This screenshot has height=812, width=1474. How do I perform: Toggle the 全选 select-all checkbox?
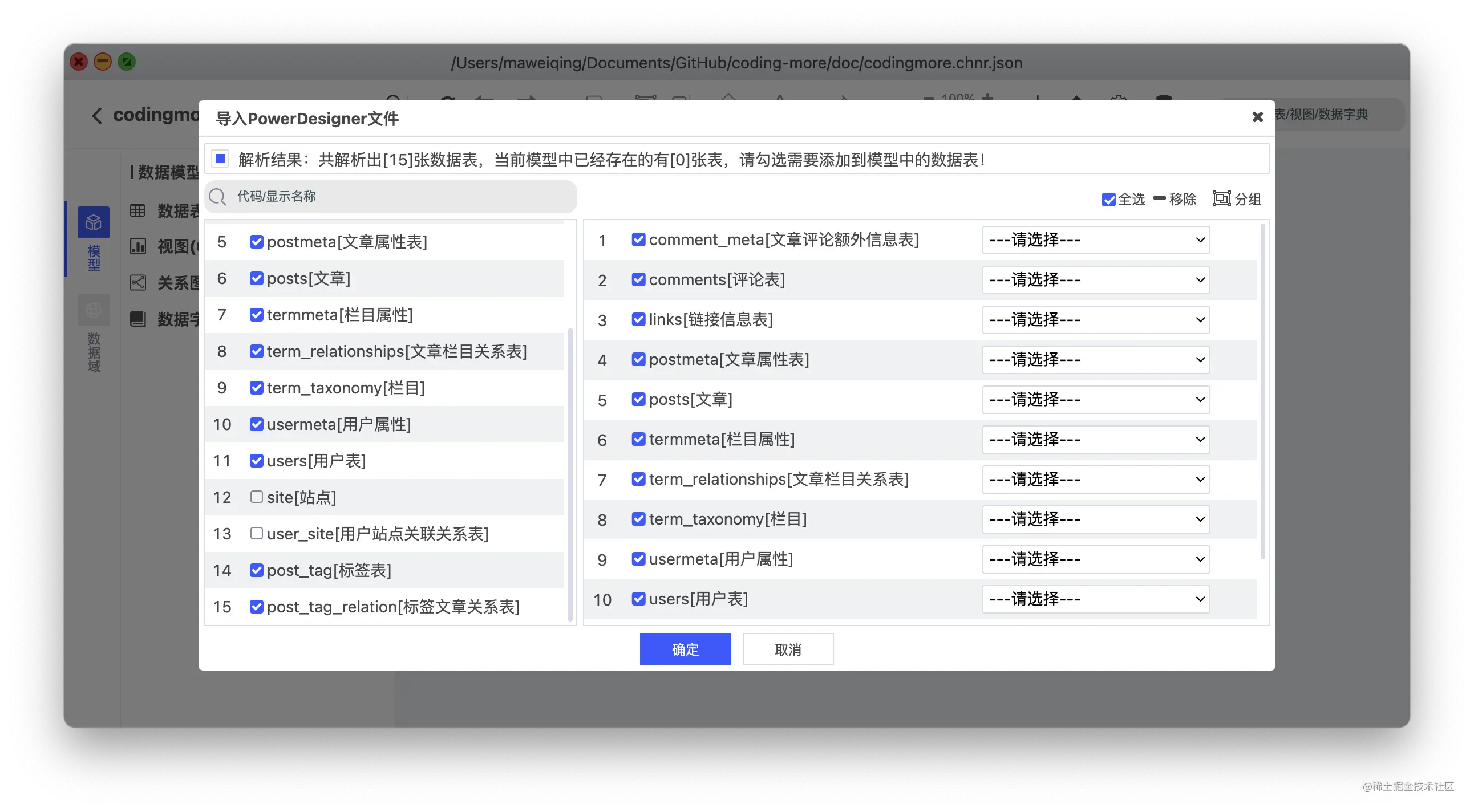pyautogui.click(x=1108, y=200)
